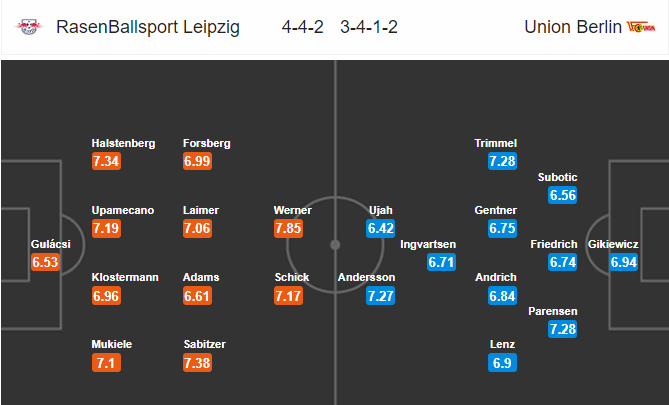Open the Union Berlin team name

[x=573, y=27]
